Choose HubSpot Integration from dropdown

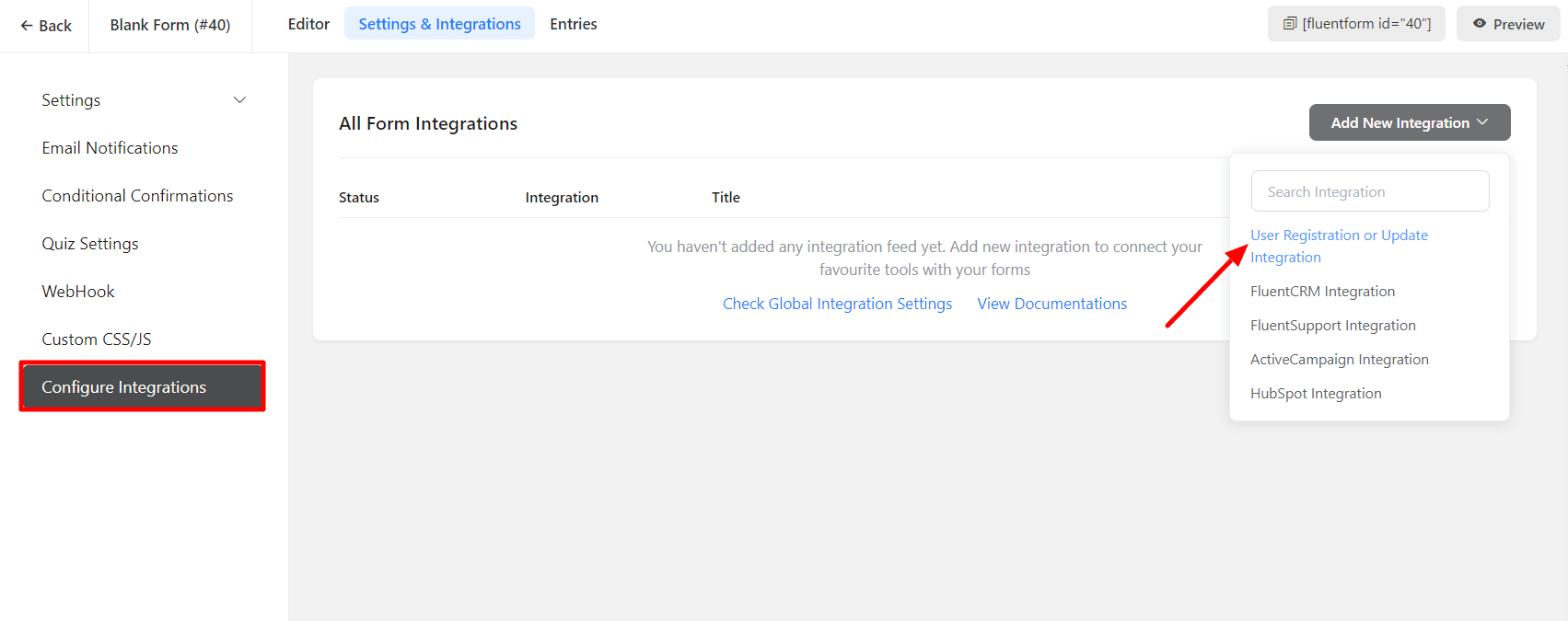(x=1316, y=394)
